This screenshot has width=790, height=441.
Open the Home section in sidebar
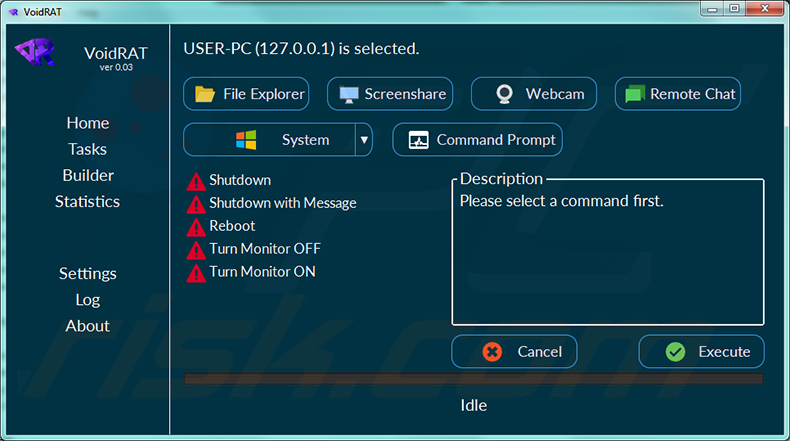(x=88, y=123)
